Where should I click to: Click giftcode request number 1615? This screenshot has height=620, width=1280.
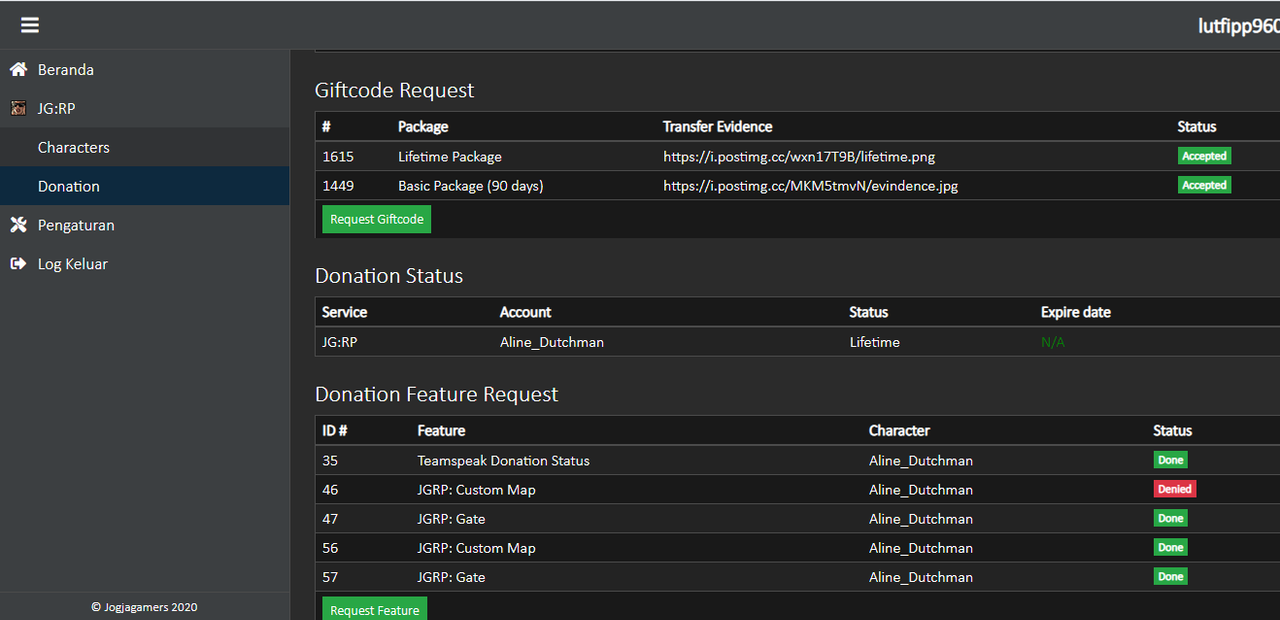point(338,157)
